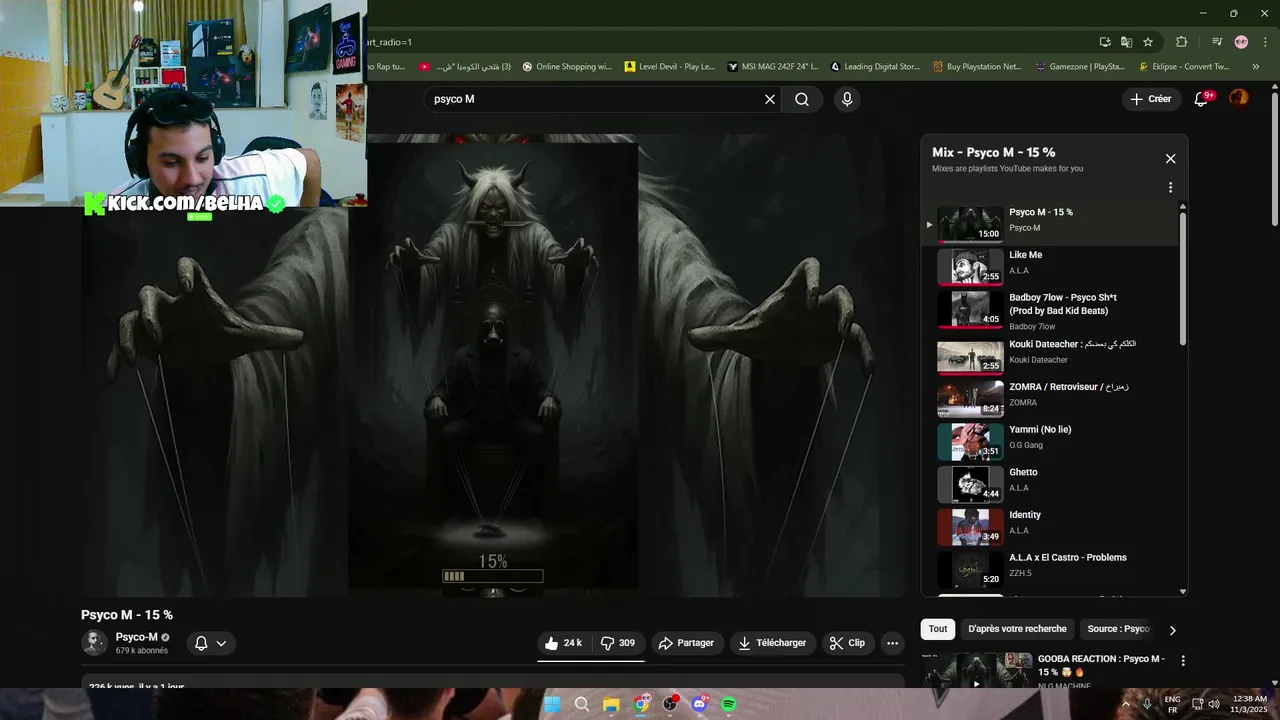1280x720 pixels.
Task: Open the YouTube account avatar menu
Action: [1239, 98]
